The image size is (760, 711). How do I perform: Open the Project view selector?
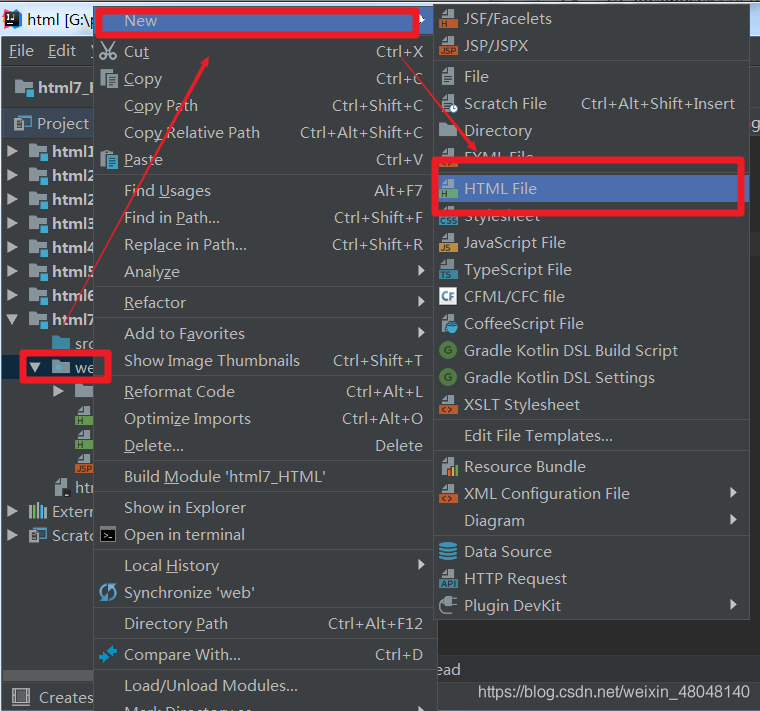pyautogui.click(x=51, y=124)
